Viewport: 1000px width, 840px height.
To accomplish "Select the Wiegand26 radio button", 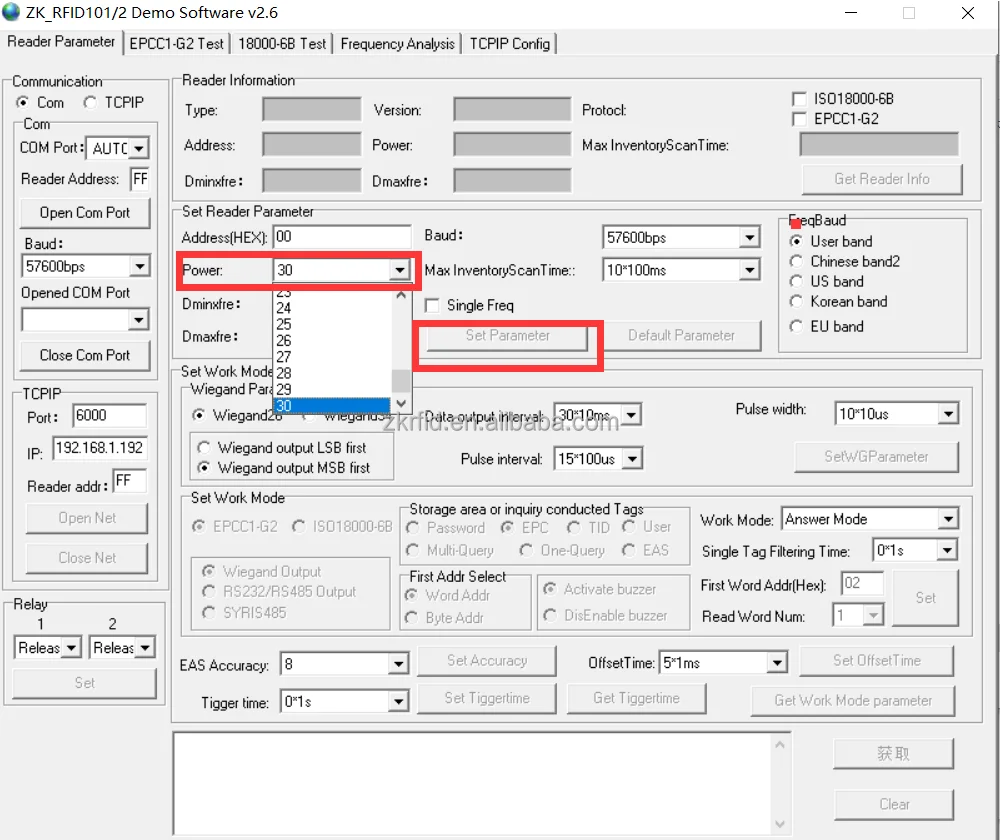I will 199,415.
